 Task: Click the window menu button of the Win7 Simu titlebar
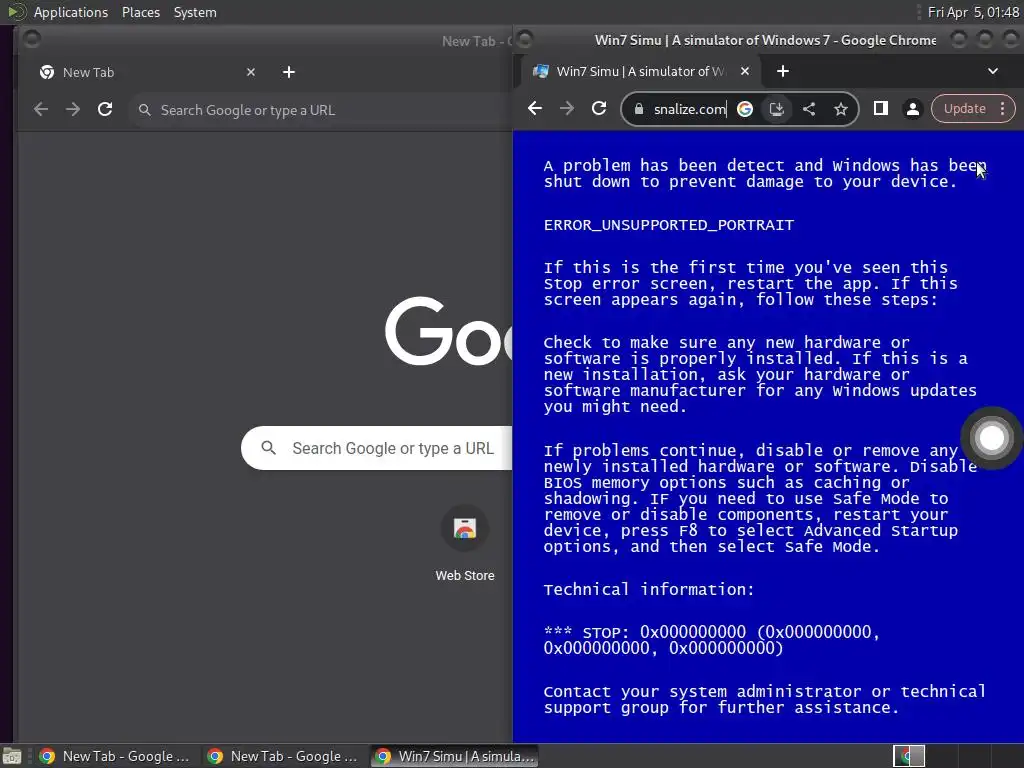(x=524, y=40)
